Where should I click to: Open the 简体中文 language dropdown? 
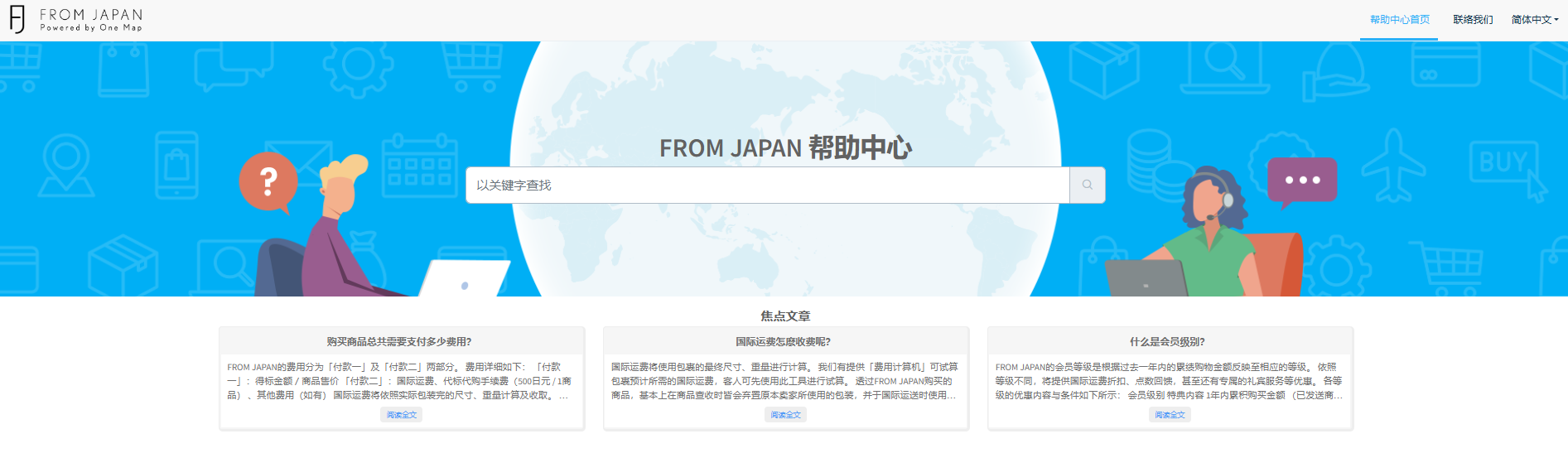point(1534,20)
